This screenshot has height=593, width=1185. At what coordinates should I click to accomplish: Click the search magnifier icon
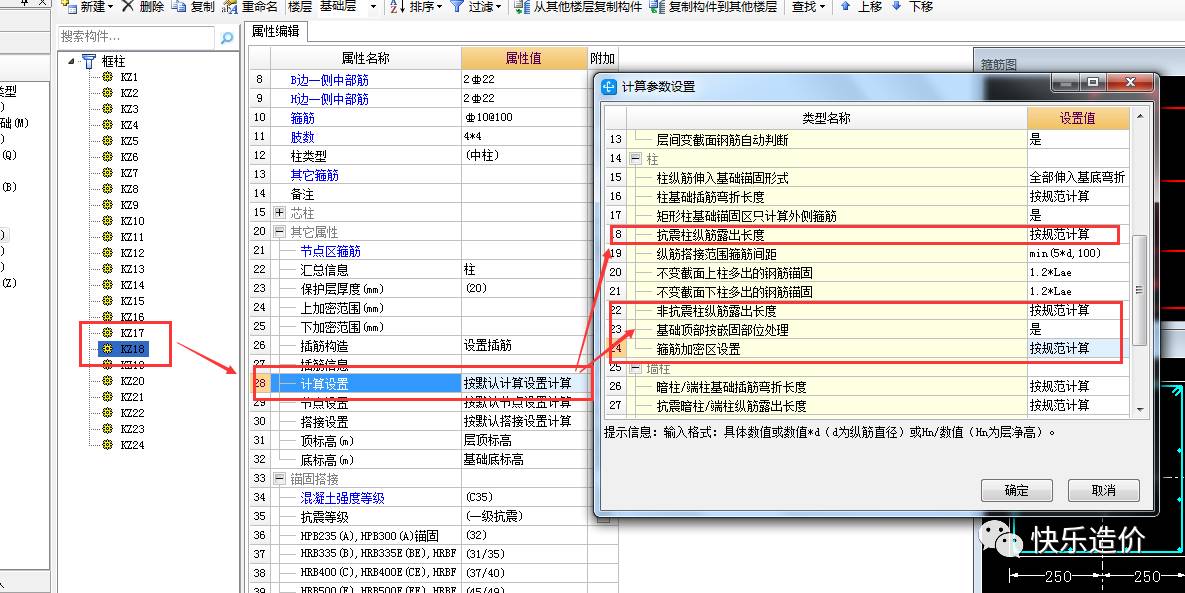click(x=227, y=37)
